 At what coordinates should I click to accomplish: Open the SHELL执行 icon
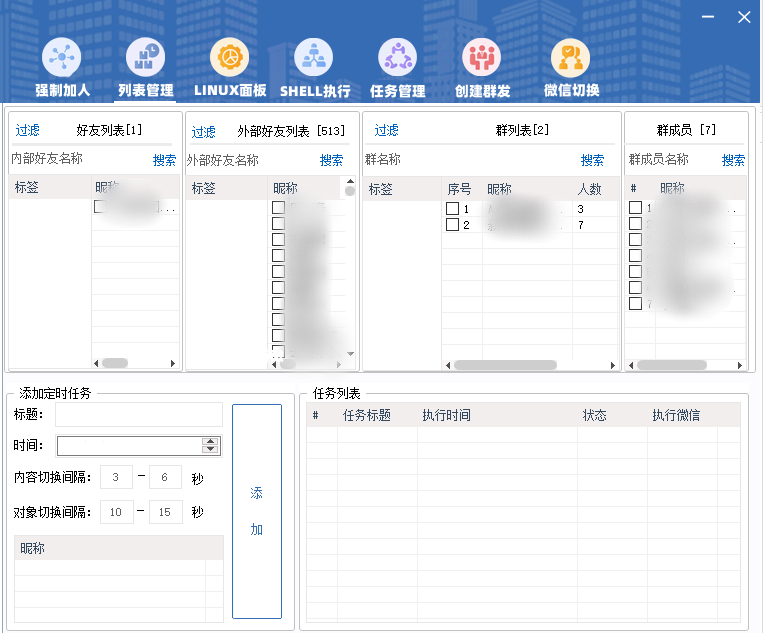pos(315,60)
